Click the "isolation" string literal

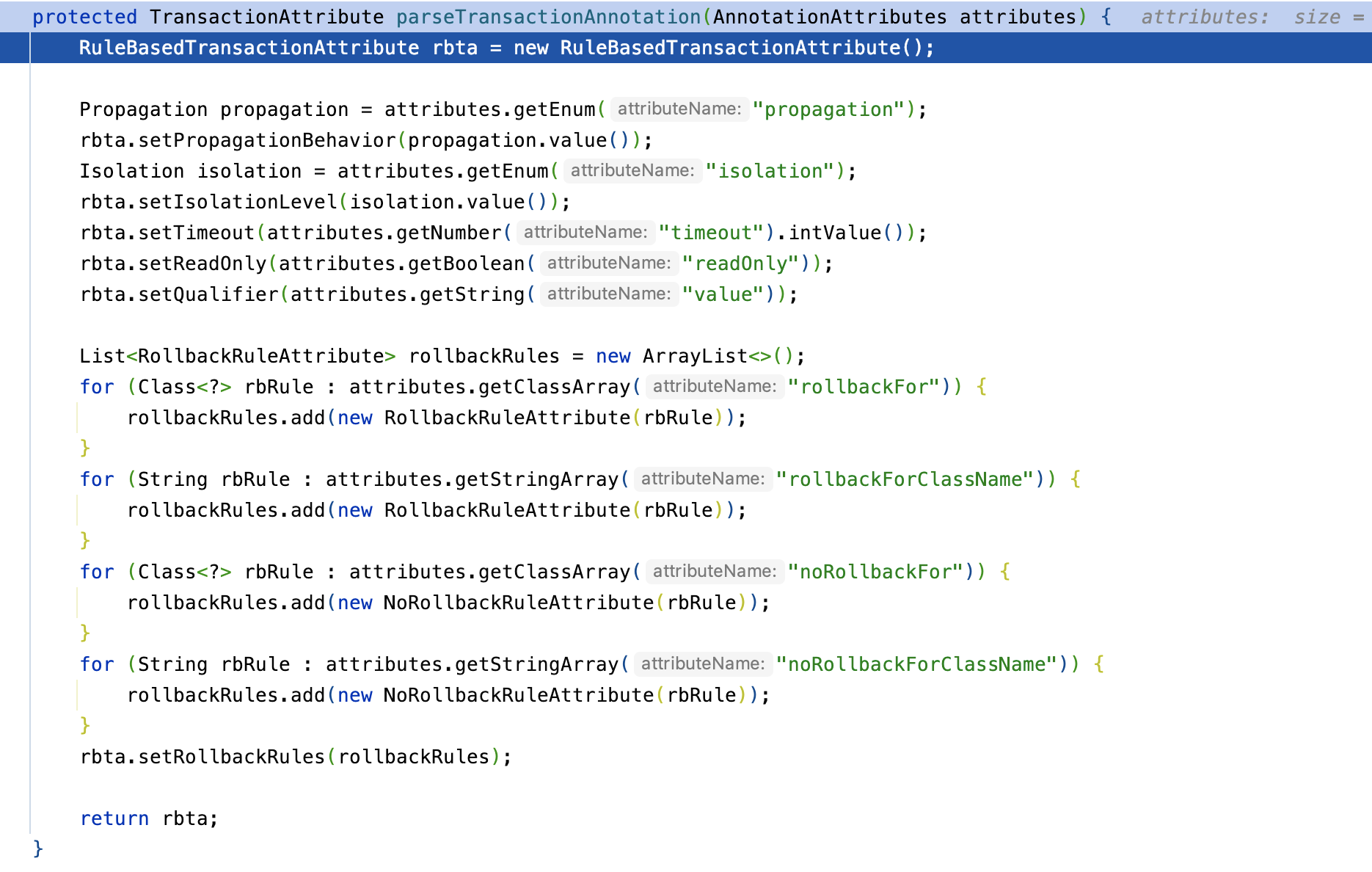770,171
